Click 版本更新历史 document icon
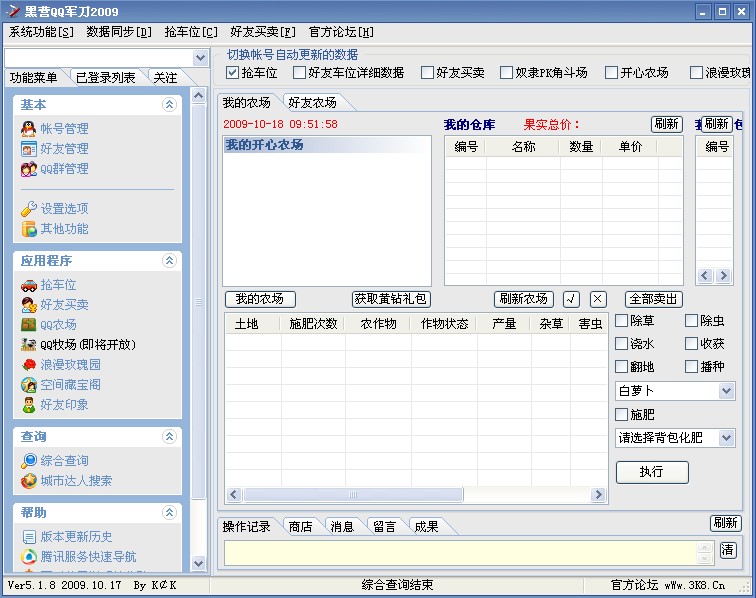Image resolution: width=756 pixels, height=598 pixels. pos(29,537)
